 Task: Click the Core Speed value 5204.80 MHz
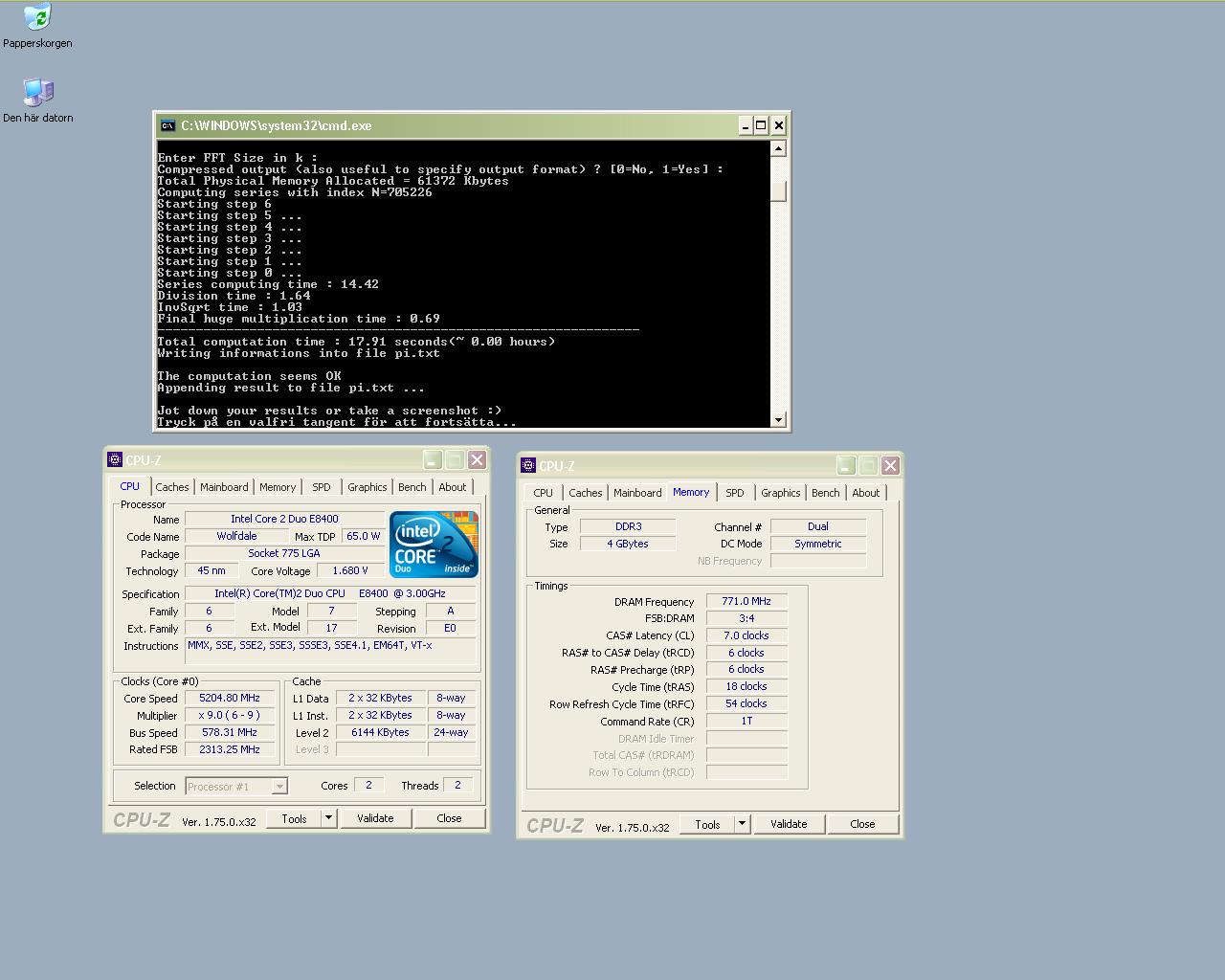coord(230,699)
